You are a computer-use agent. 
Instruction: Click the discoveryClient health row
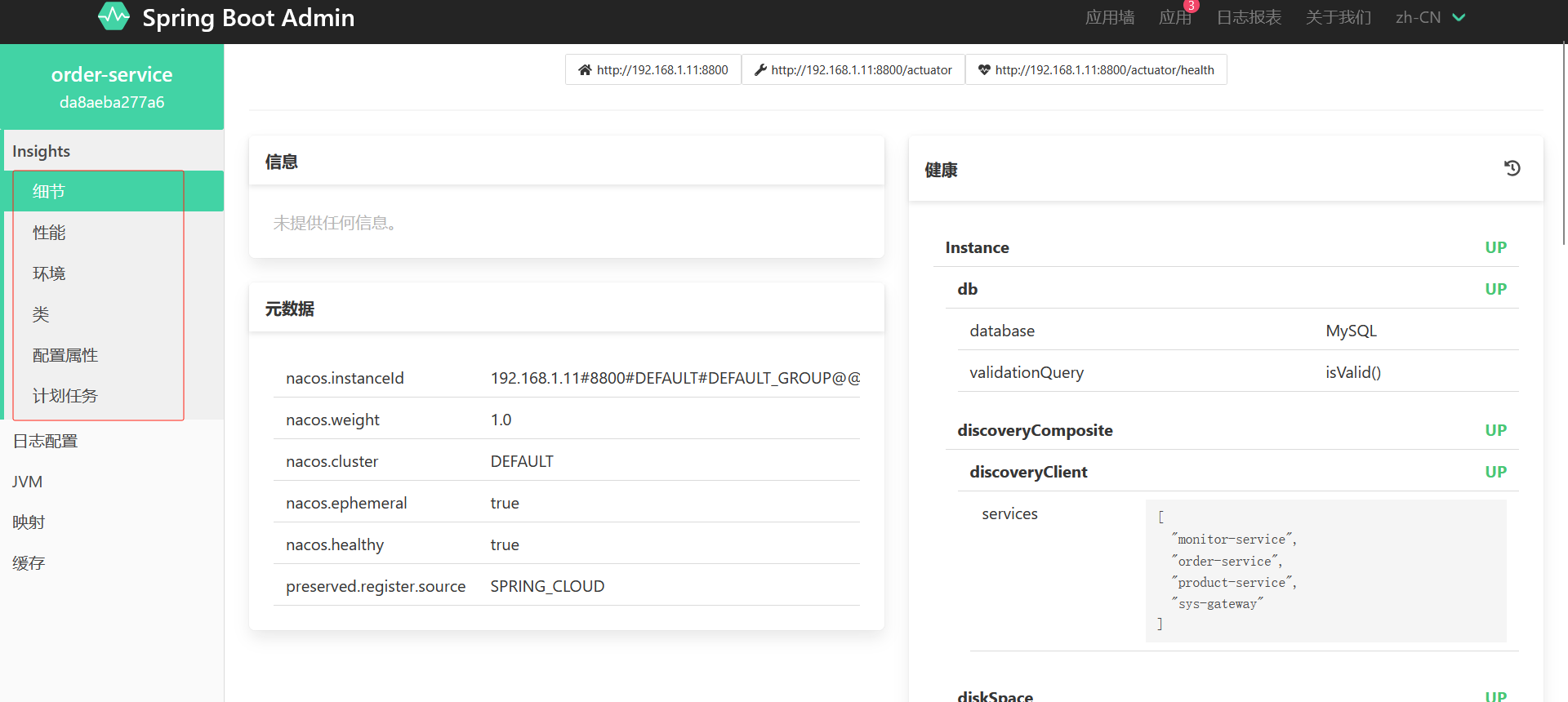pos(1238,472)
